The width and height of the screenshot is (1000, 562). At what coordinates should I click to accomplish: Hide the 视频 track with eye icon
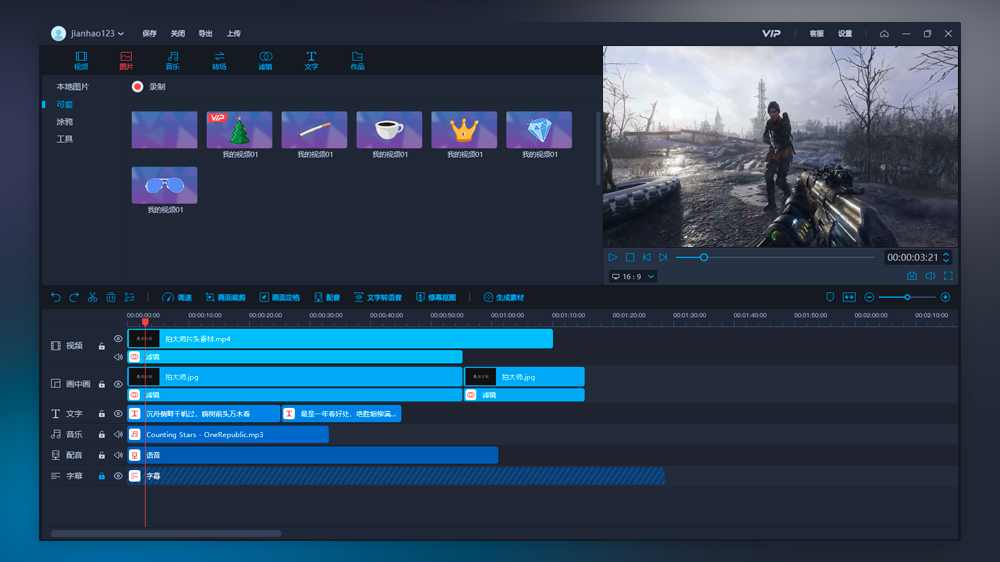(x=118, y=339)
